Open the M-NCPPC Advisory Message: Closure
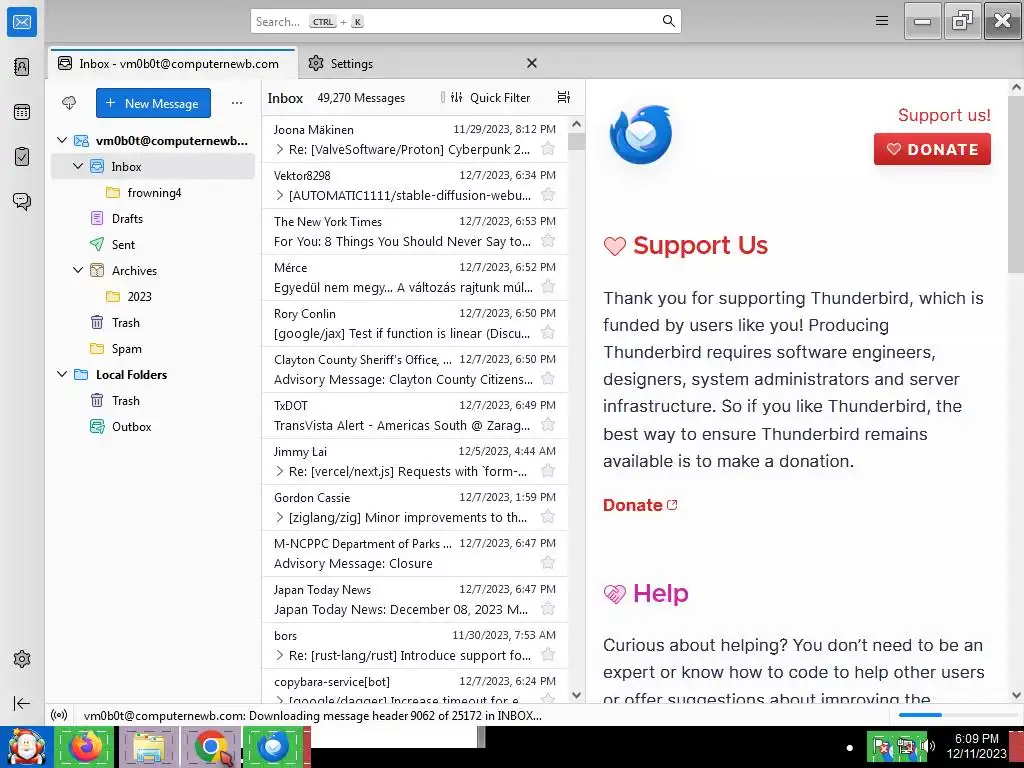 pyautogui.click(x=415, y=553)
